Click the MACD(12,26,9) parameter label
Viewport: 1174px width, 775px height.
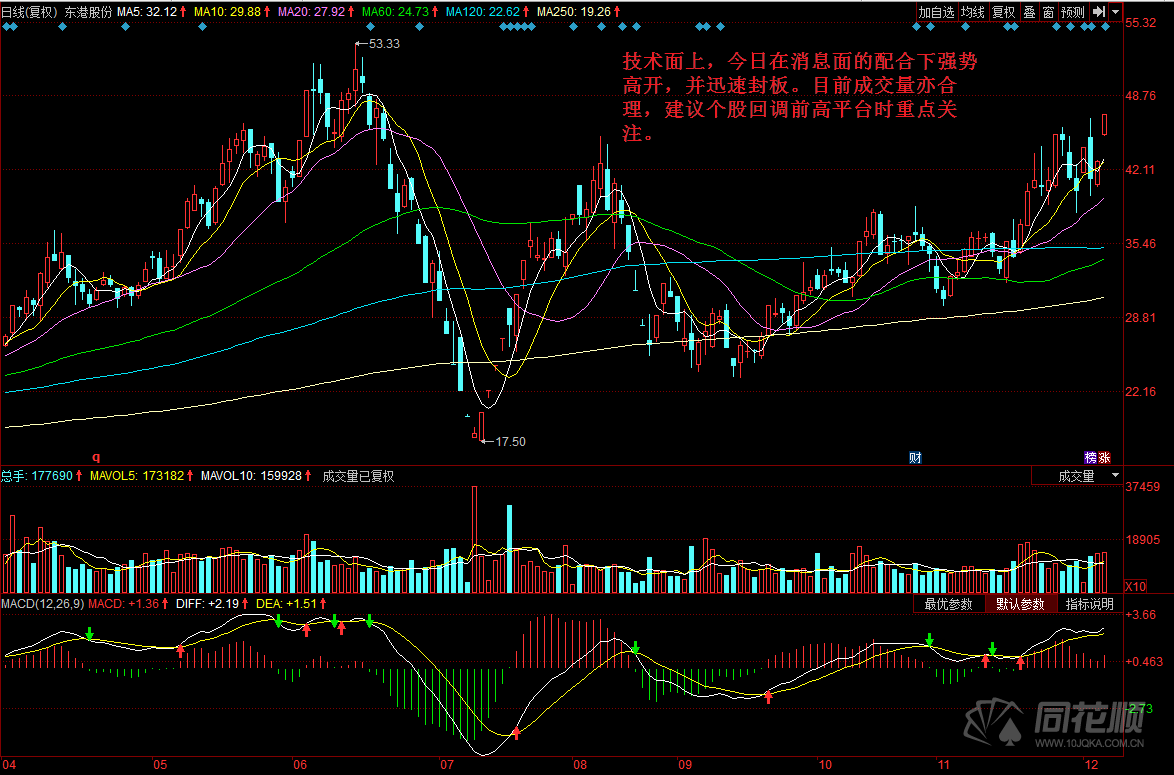[x=43, y=604]
